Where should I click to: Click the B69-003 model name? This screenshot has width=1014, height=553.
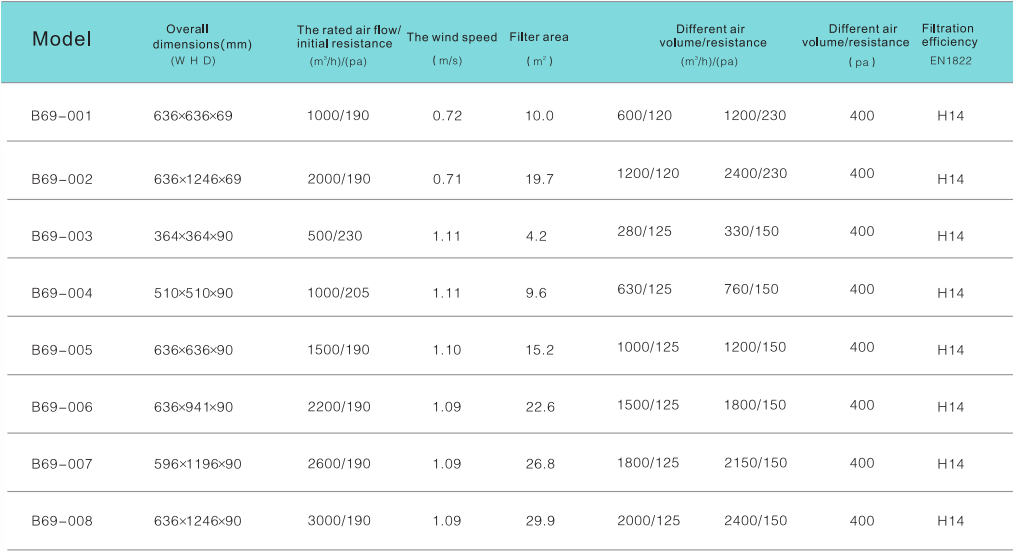tap(62, 236)
